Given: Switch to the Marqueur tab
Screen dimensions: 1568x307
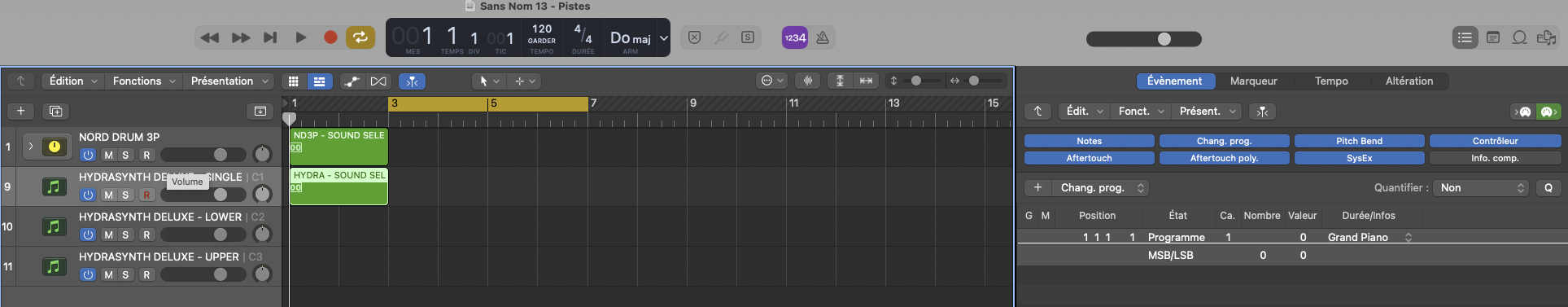Looking at the screenshot, I should coord(1253,81).
